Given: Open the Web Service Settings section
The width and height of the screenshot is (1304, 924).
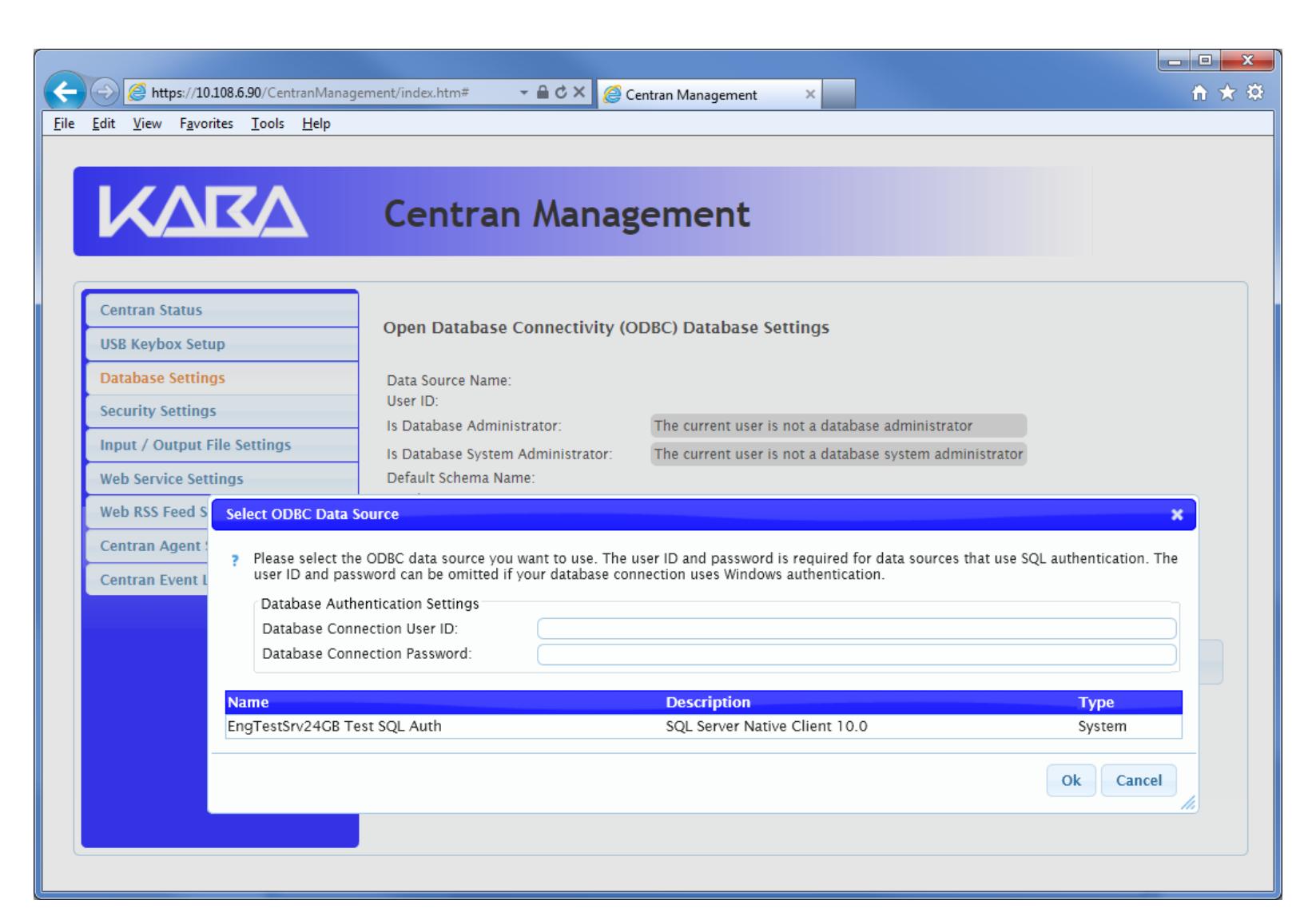Looking at the screenshot, I should tap(221, 478).
